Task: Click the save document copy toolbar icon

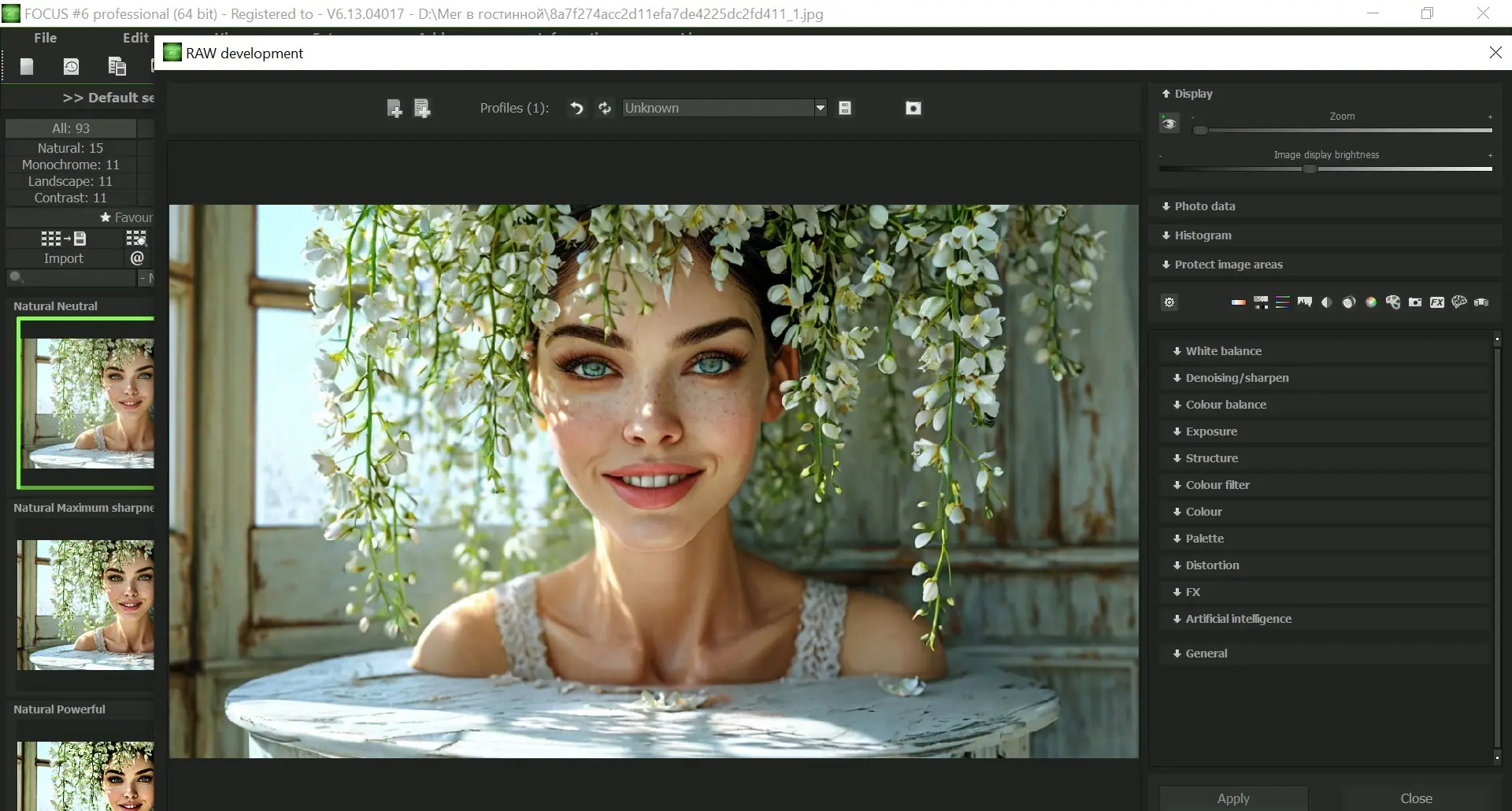Action: tap(117, 67)
